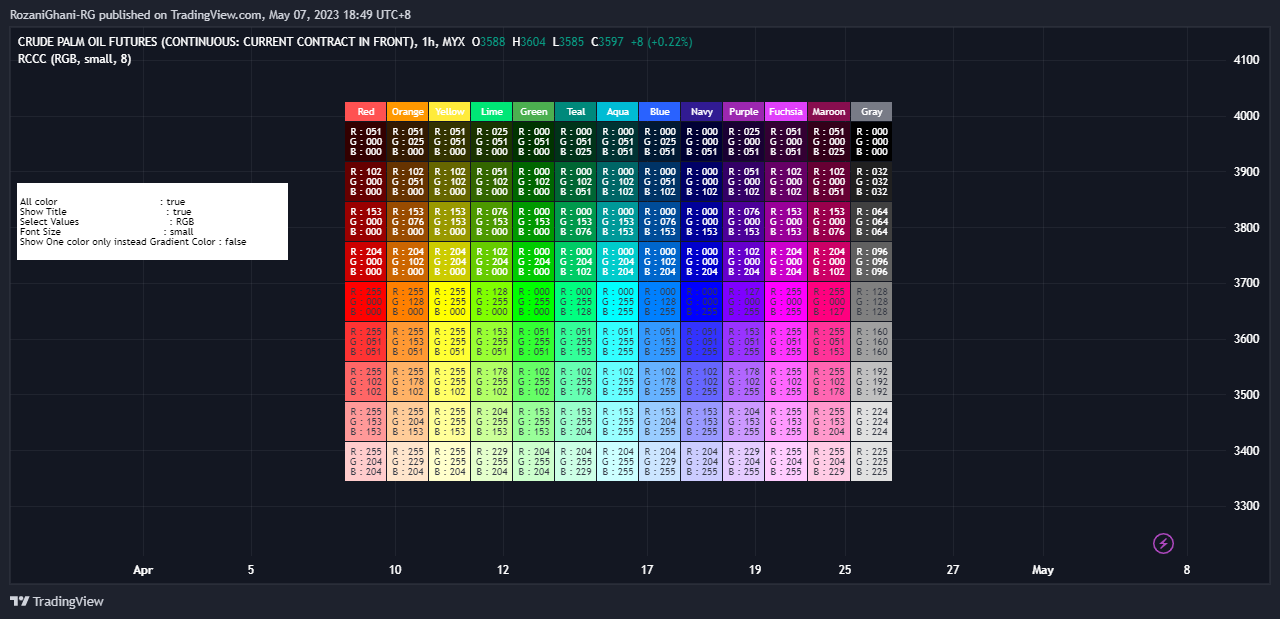Click the Navy header swatch

702,112
